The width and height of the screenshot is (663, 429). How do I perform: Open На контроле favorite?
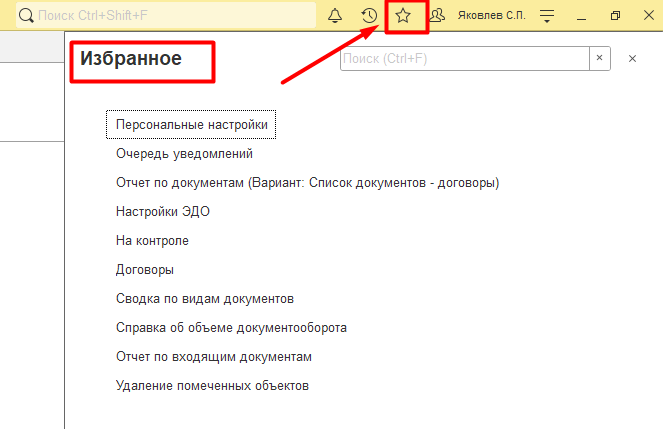pyautogui.click(x=152, y=240)
